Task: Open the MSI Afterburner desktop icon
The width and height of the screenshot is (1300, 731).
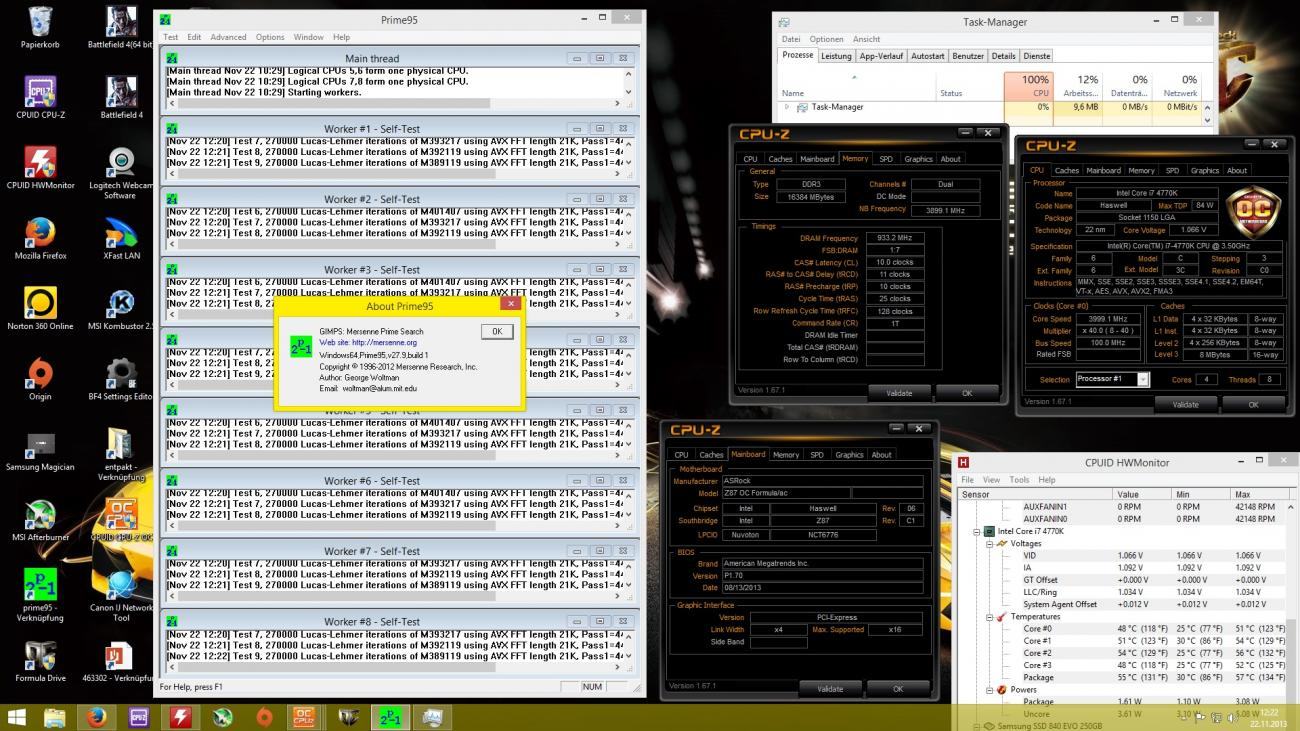Action: click(x=41, y=518)
